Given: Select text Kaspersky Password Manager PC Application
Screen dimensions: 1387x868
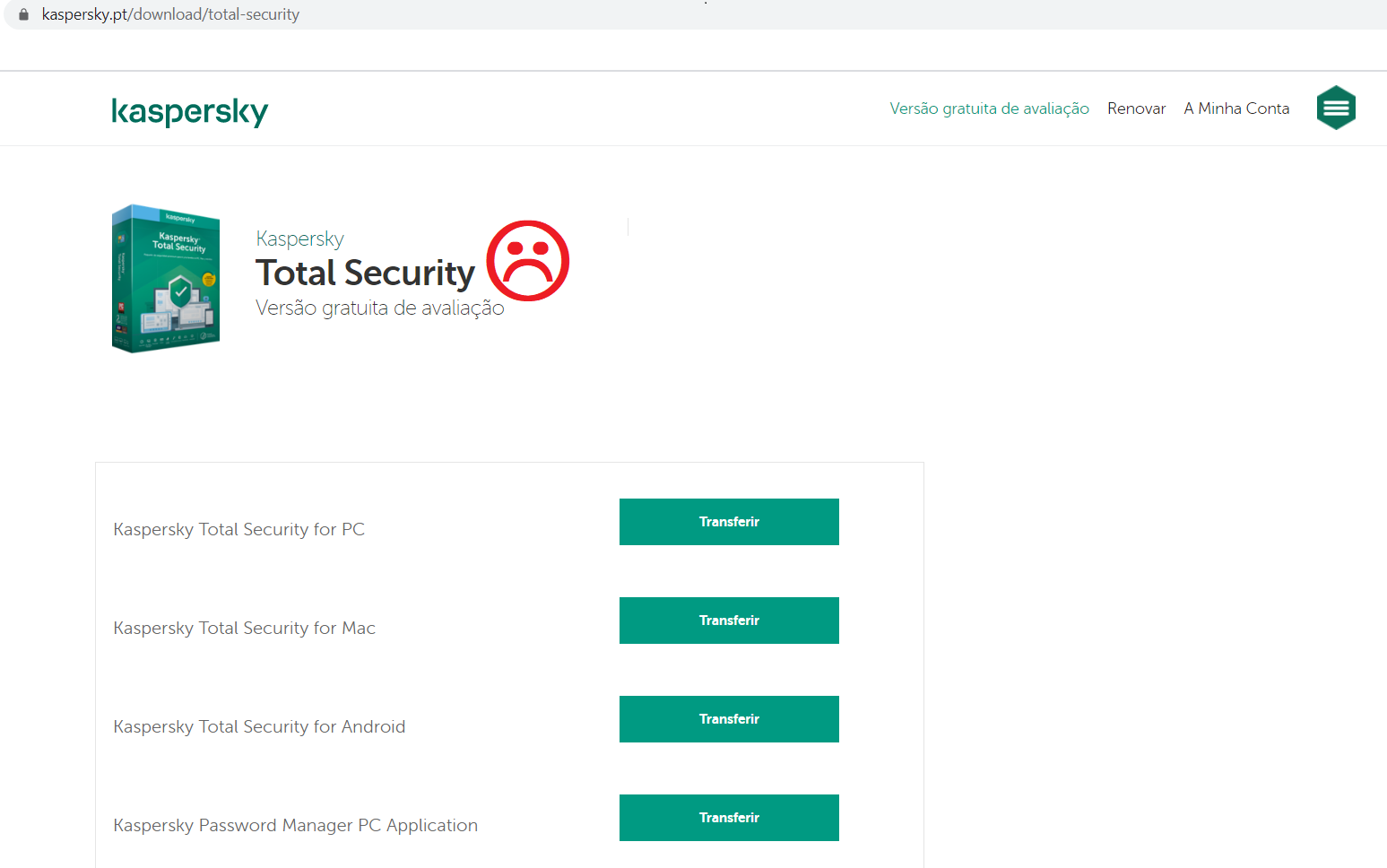Looking at the screenshot, I should 296,825.
